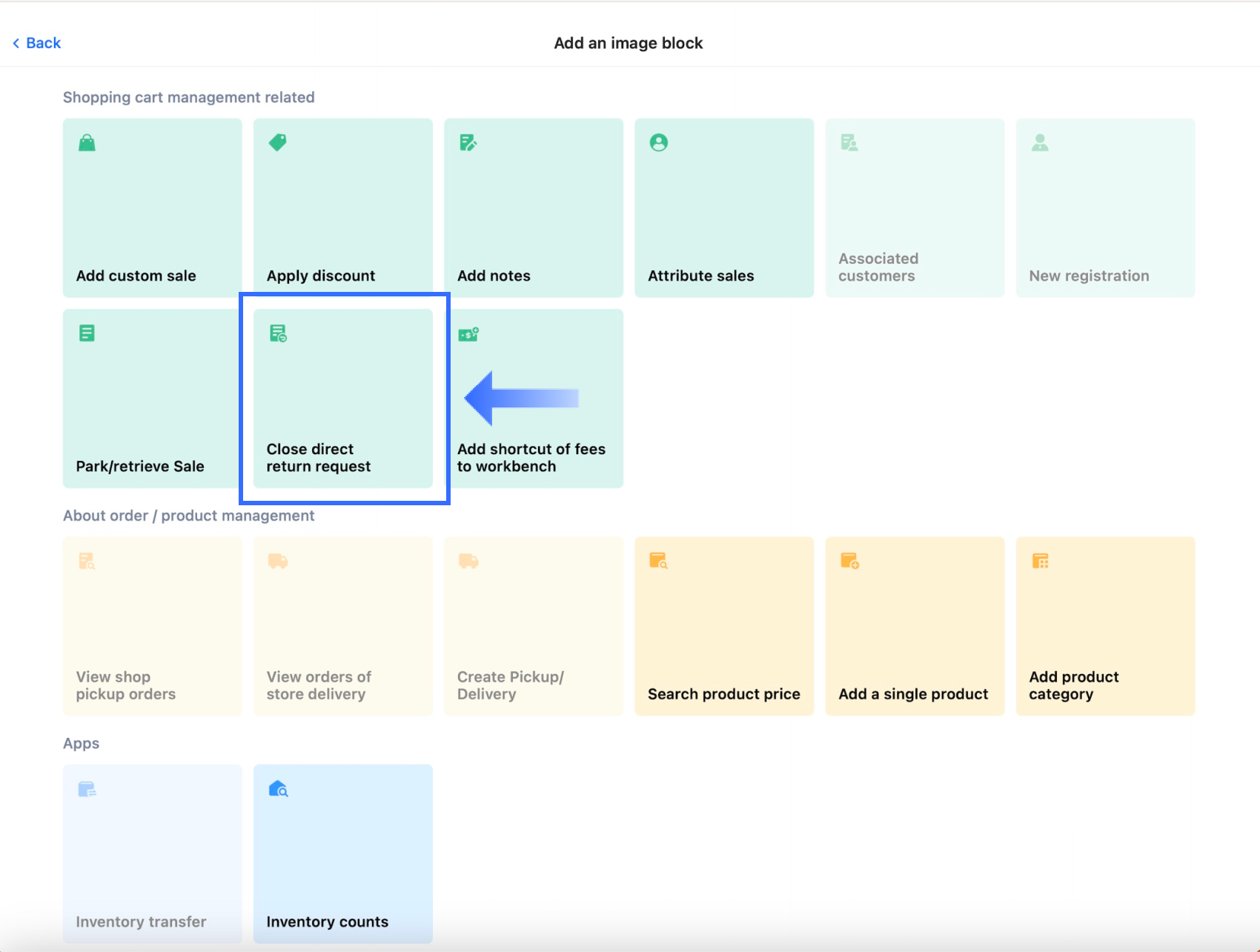1260x952 pixels.
Task: Go back using the Back link
Action: point(37,43)
